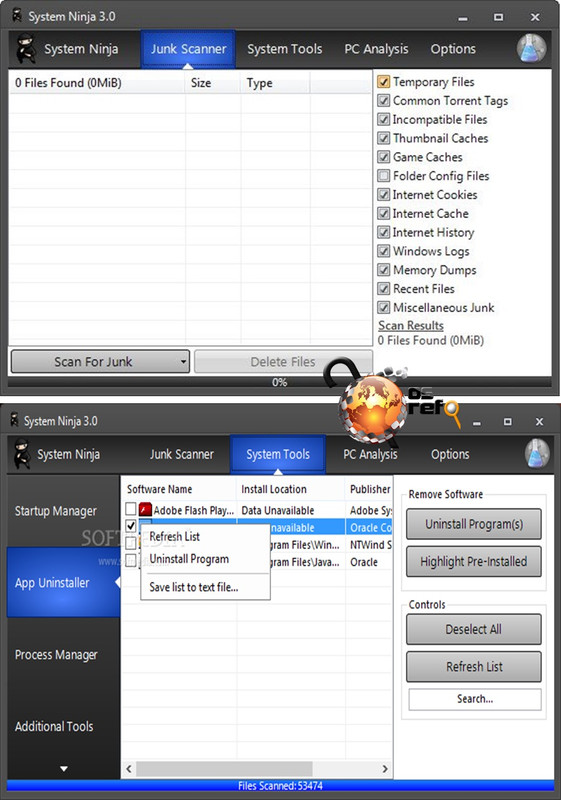Click the Adobe Flash Player red icon
The height and width of the screenshot is (800, 561).
point(145,509)
